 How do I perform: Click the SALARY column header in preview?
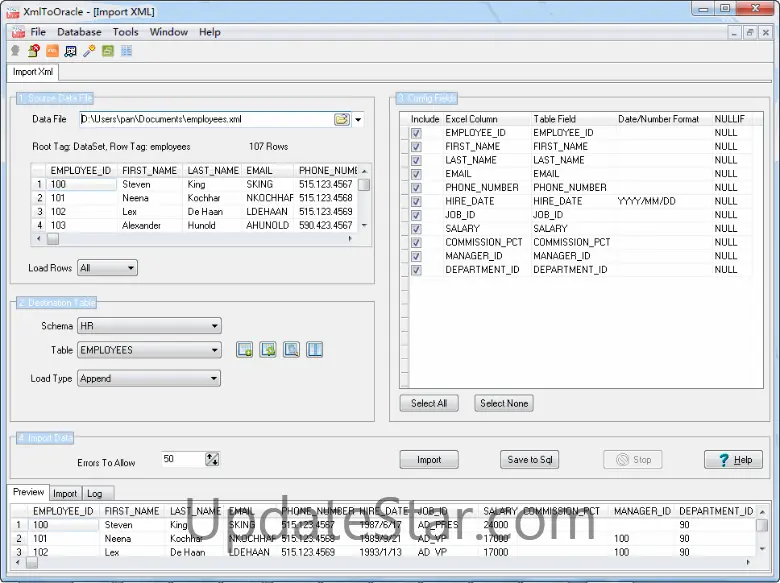click(x=500, y=511)
